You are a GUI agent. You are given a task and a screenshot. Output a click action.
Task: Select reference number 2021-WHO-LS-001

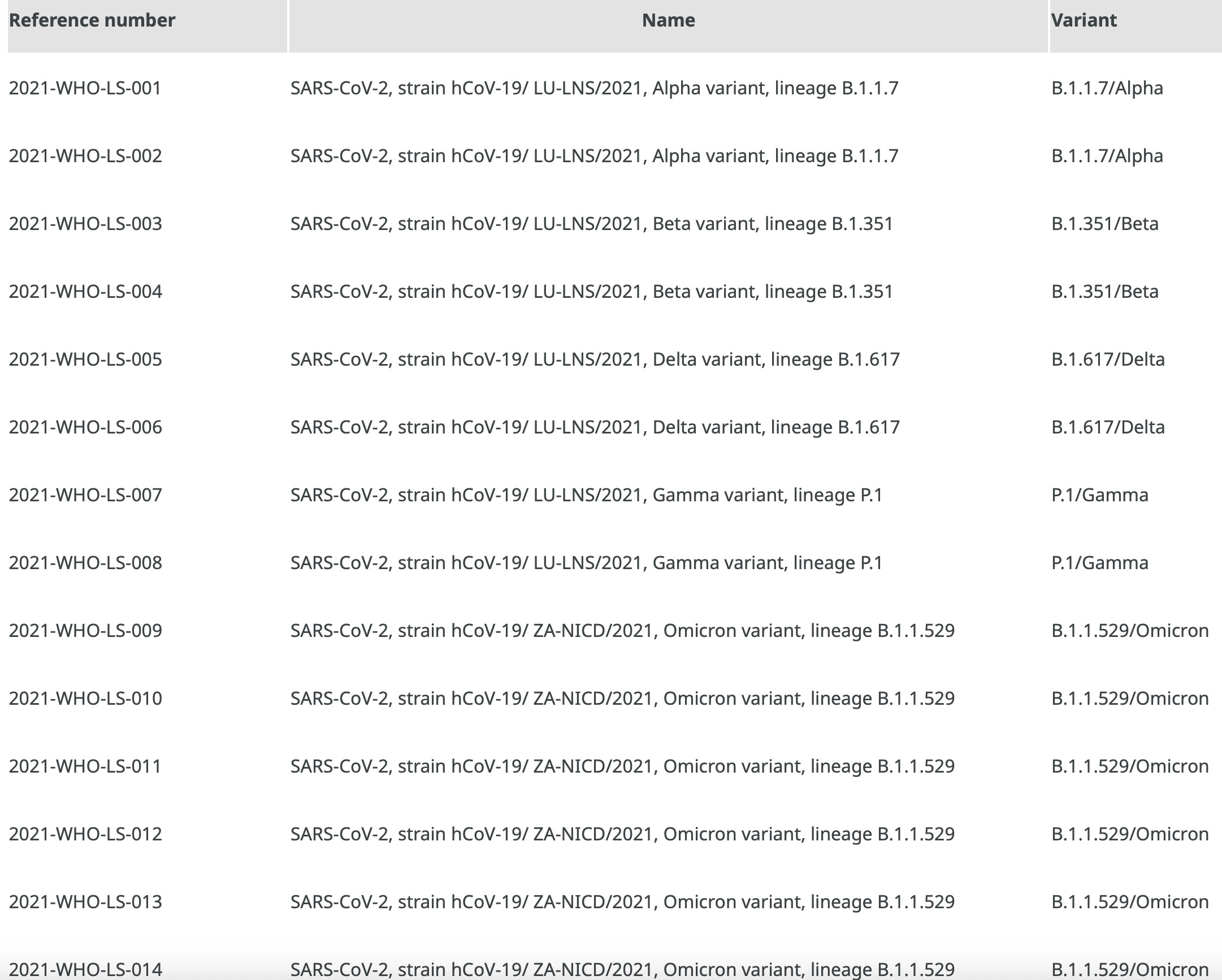point(85,88)
